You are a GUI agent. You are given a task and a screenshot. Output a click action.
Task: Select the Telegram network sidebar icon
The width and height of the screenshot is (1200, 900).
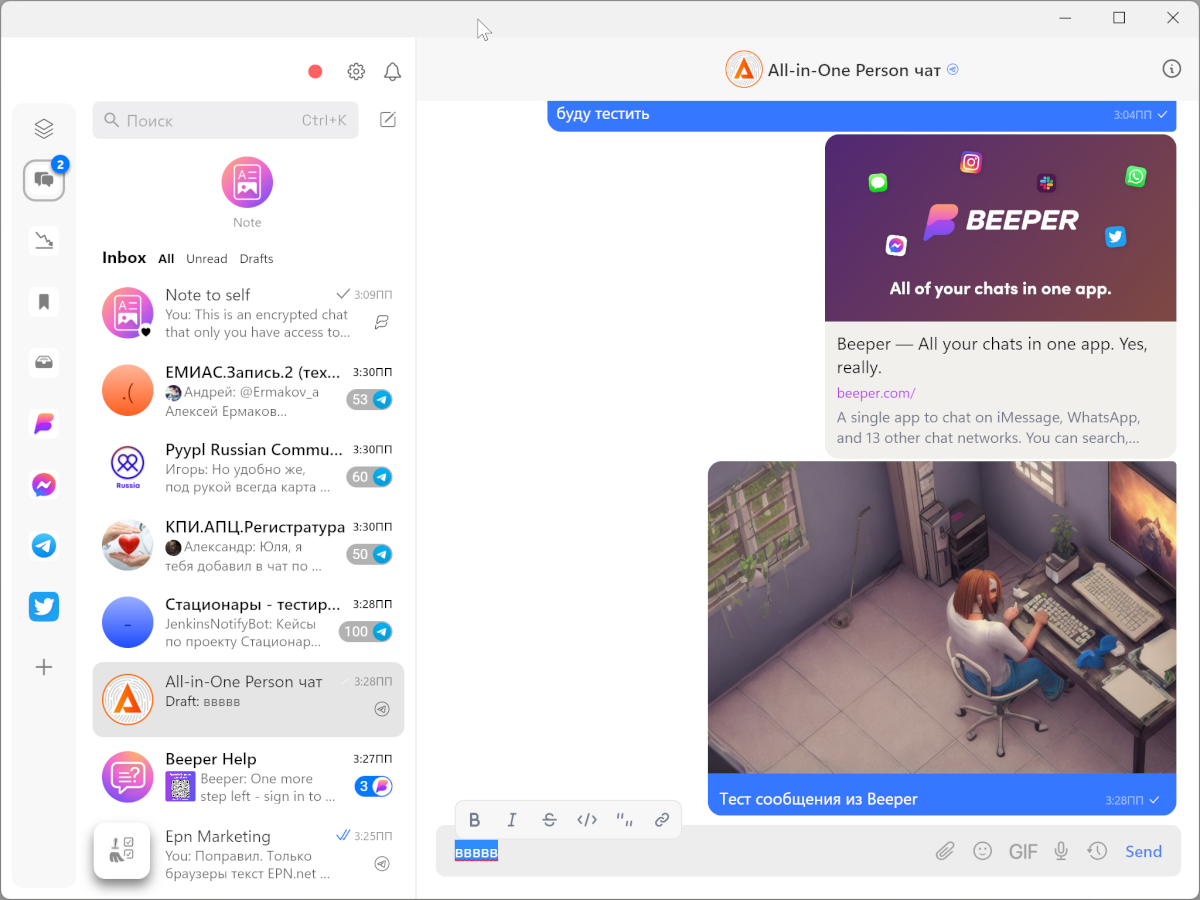click(44, 546)
